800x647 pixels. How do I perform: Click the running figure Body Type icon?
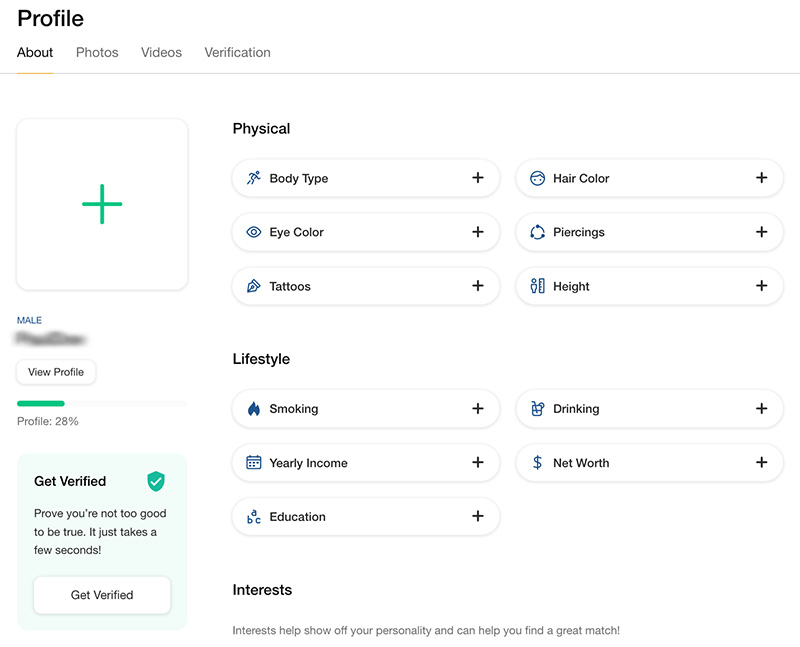pos(254,178)
